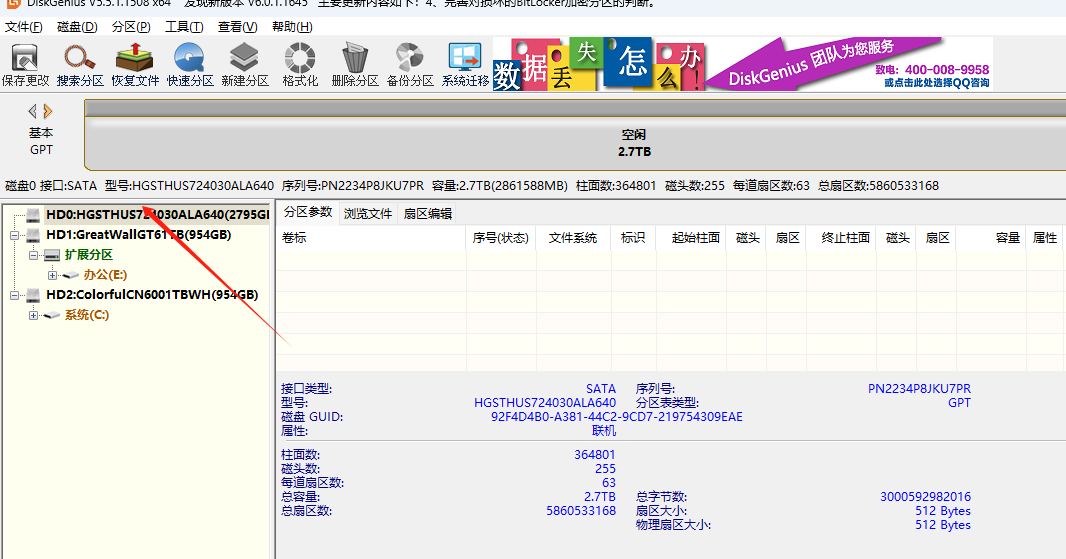This screenshot has width=1066, height=559.
Task: Select HD0:HGSTHUS724030ALA640 in the disk tree
Action: pos(157,215)
